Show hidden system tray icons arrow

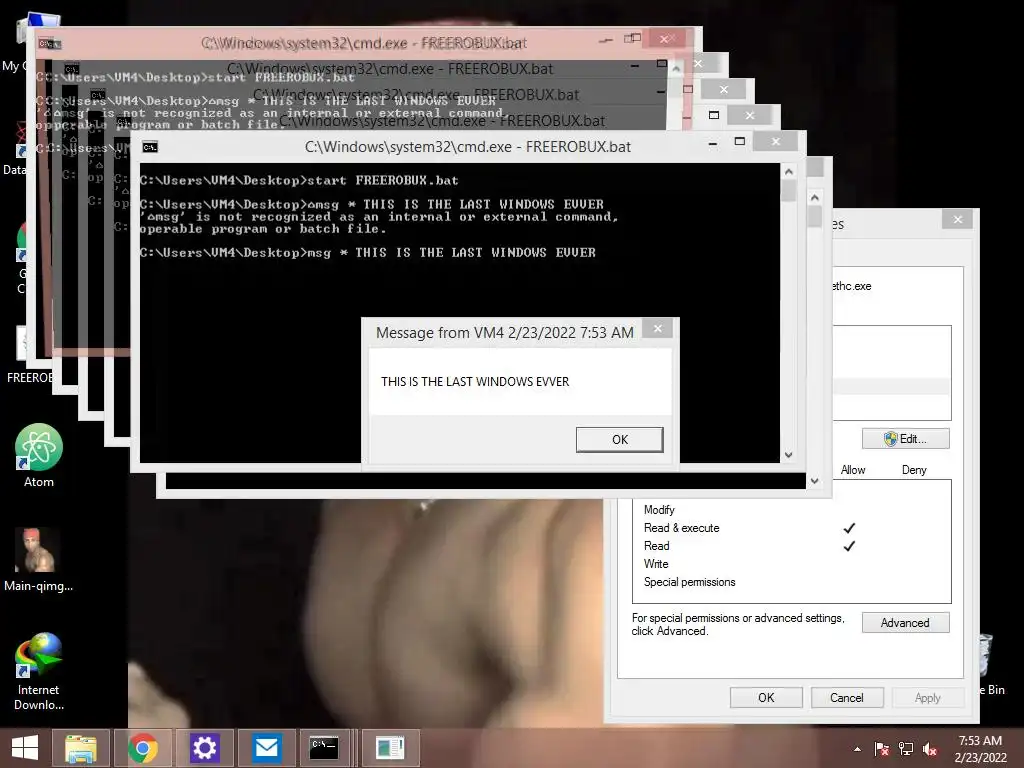click(857, 749)
